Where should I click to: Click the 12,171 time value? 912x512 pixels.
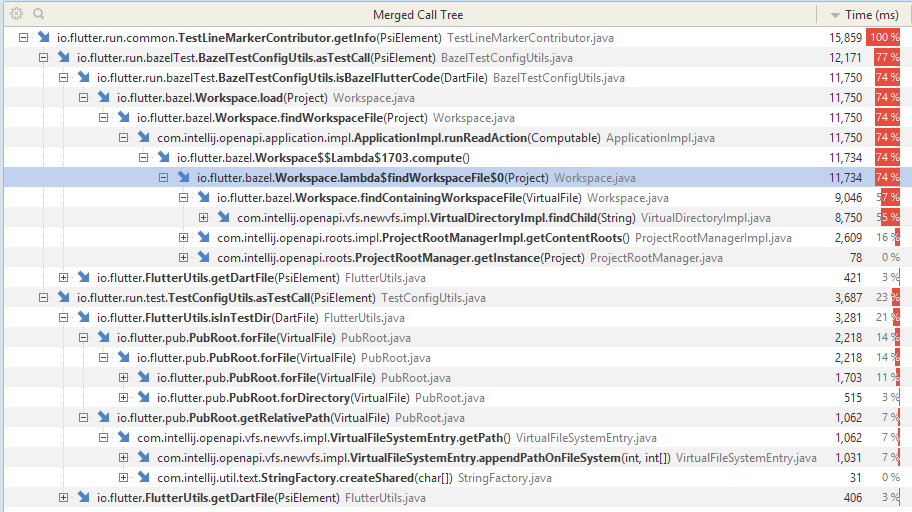[x=845, y=58]
